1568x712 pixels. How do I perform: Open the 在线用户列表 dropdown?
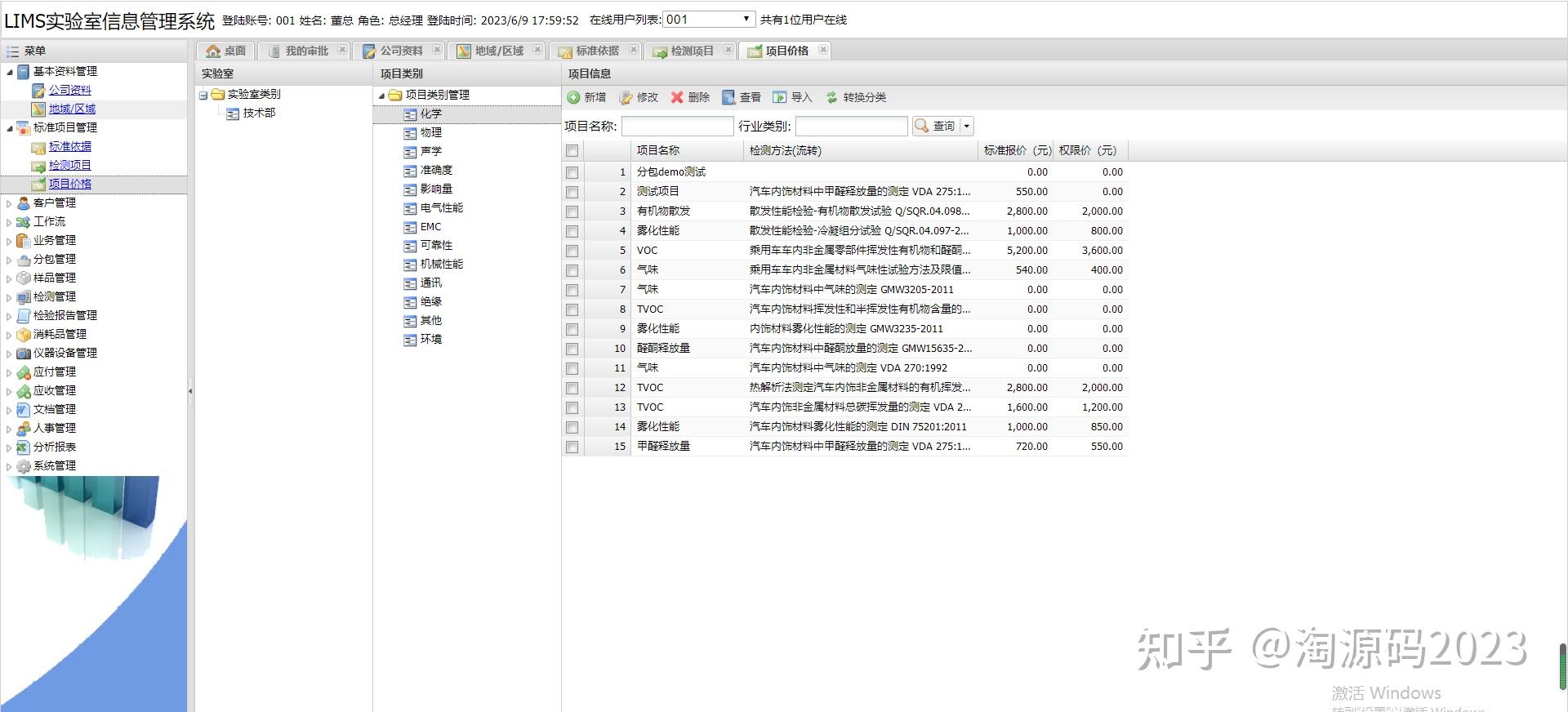709,19
